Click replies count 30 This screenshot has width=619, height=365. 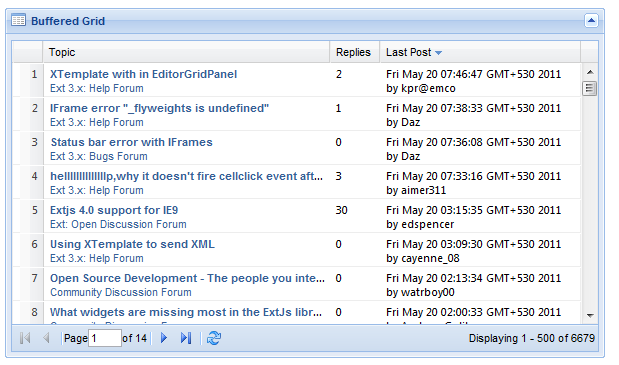click(x=341, y=210)
